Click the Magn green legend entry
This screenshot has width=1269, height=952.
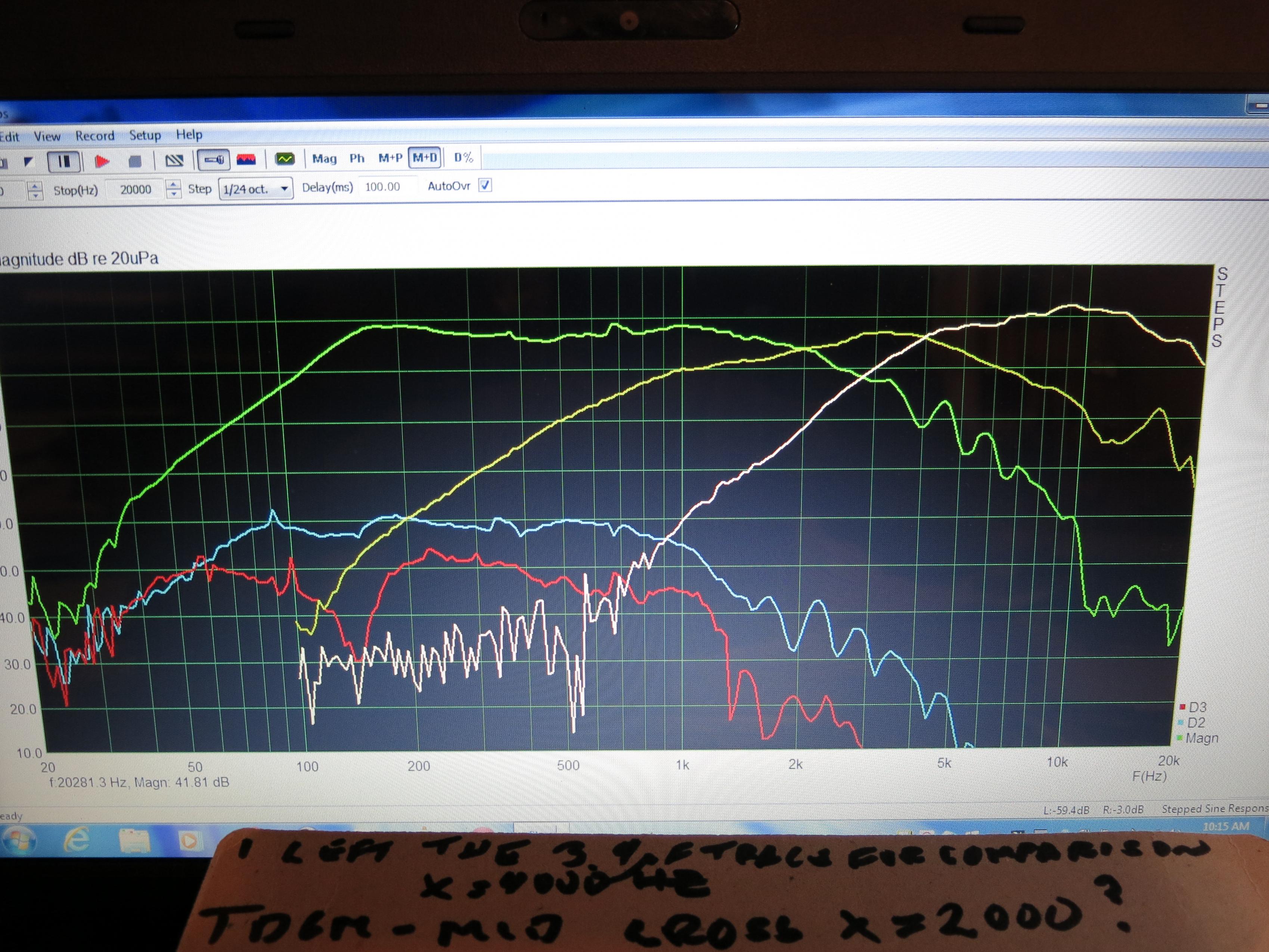coord(1197,738)
